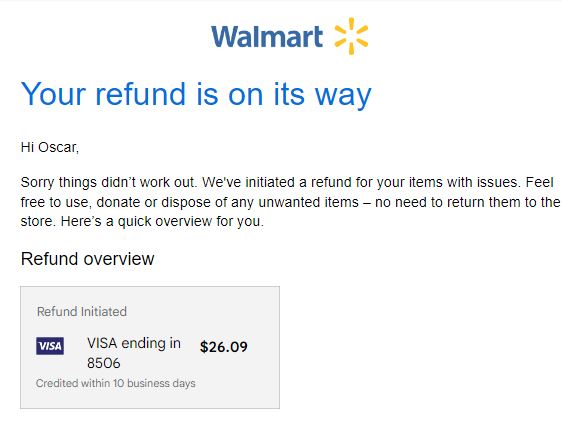This screenshot has height=439, width=562.
Task: Click the word "refund" in the headline
Action: pos(140,94)
